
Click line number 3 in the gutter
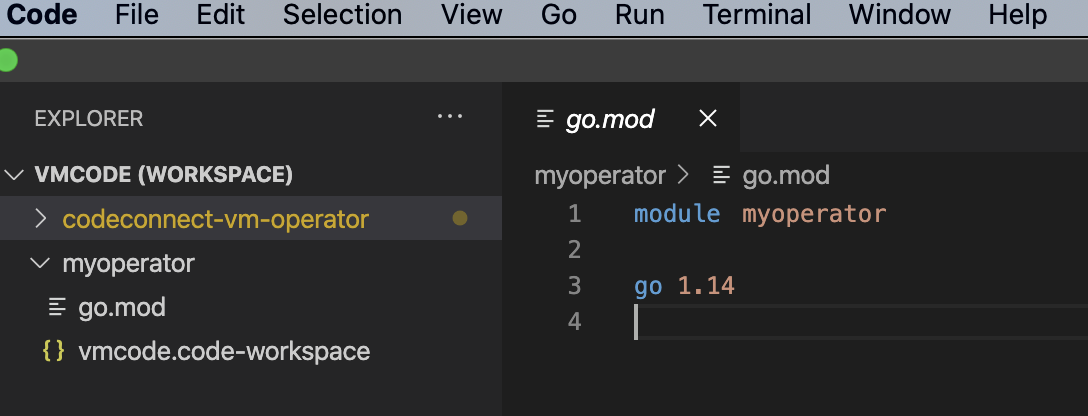click(574, 286)
